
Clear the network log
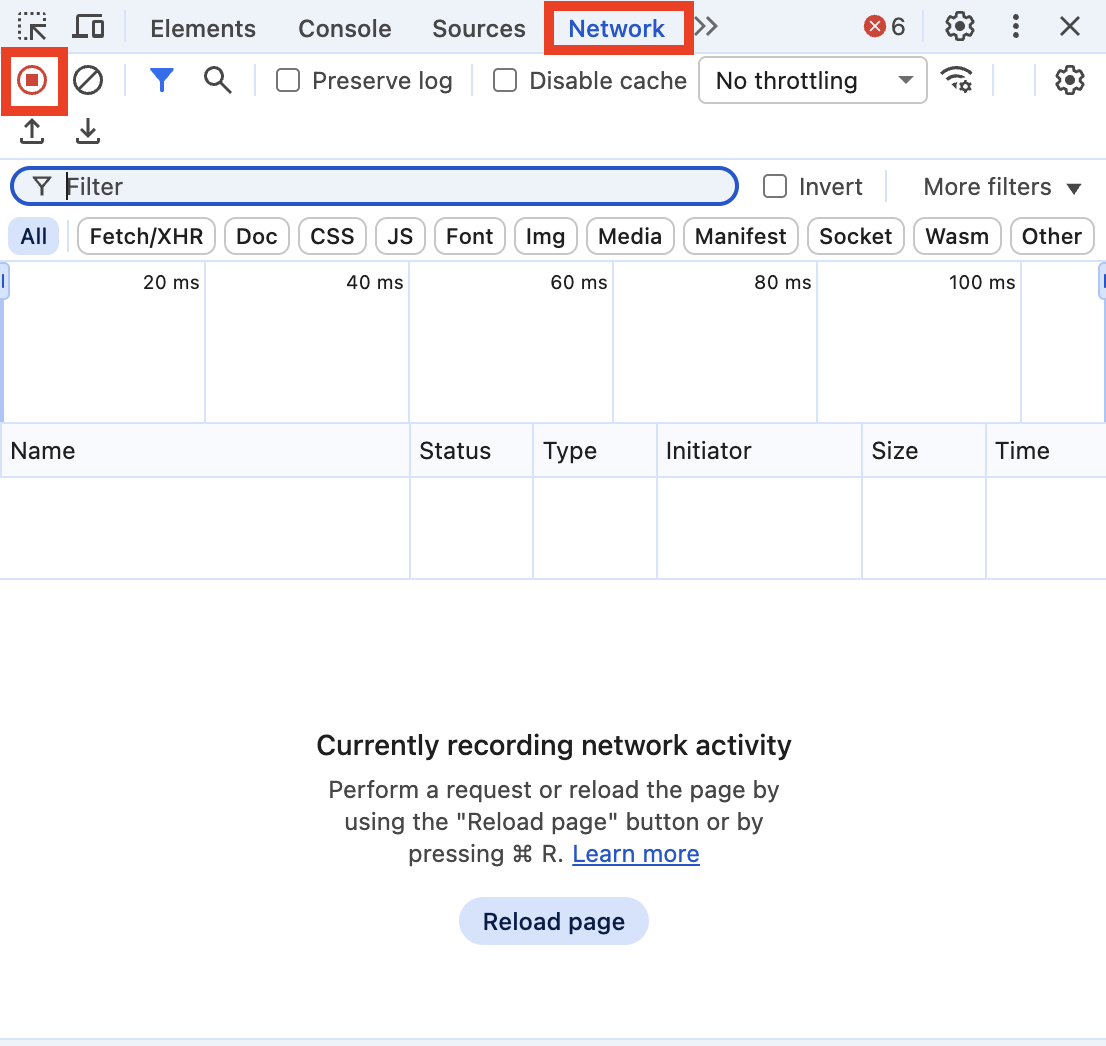click(88, 80)
